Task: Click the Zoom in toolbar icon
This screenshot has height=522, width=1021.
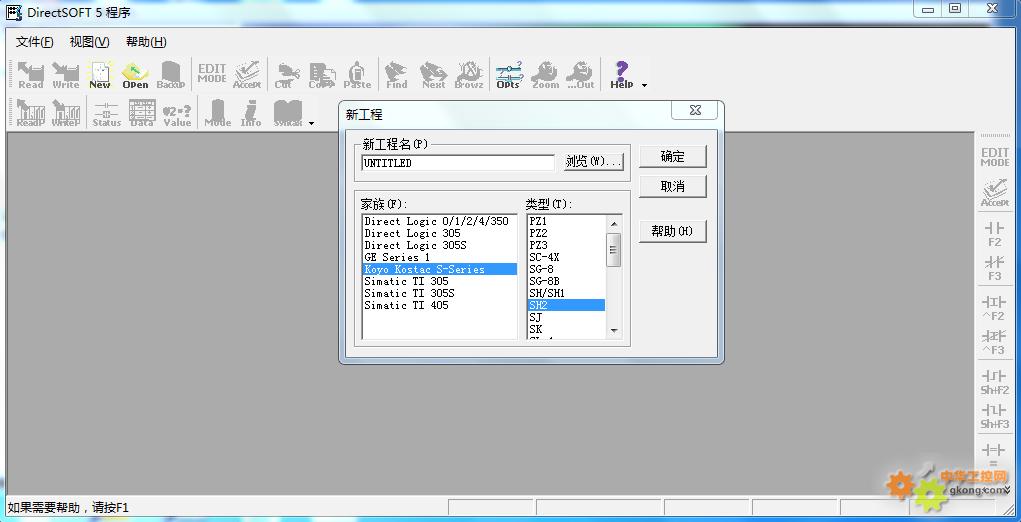Action: (545, 75)
